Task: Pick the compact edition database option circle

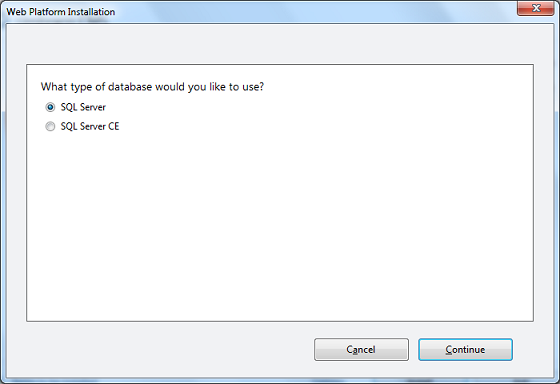Action: (x=50, y=126)
